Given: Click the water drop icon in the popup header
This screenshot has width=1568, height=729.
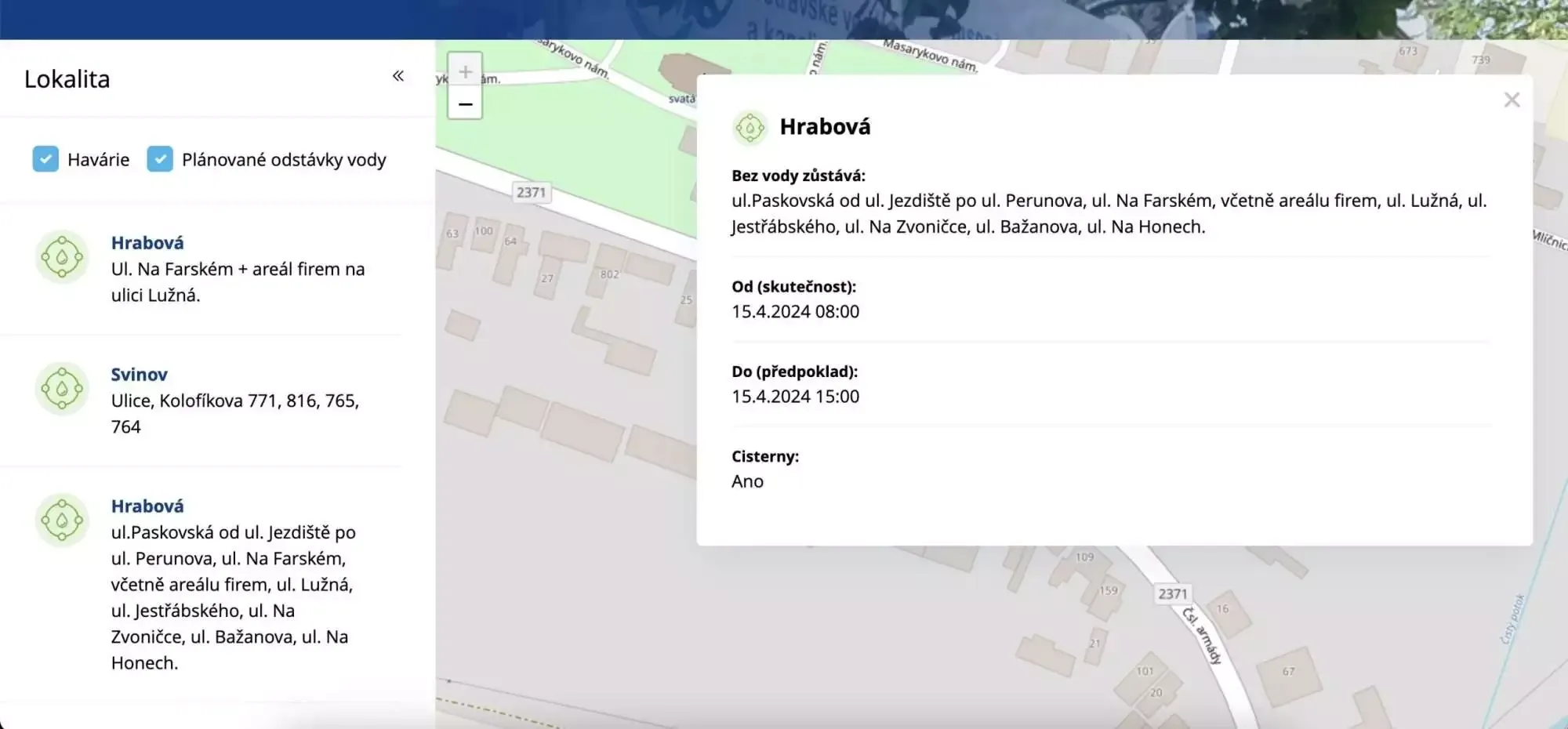Looking at the screenshot, I should pyautogui.click(x=750, y=127).
